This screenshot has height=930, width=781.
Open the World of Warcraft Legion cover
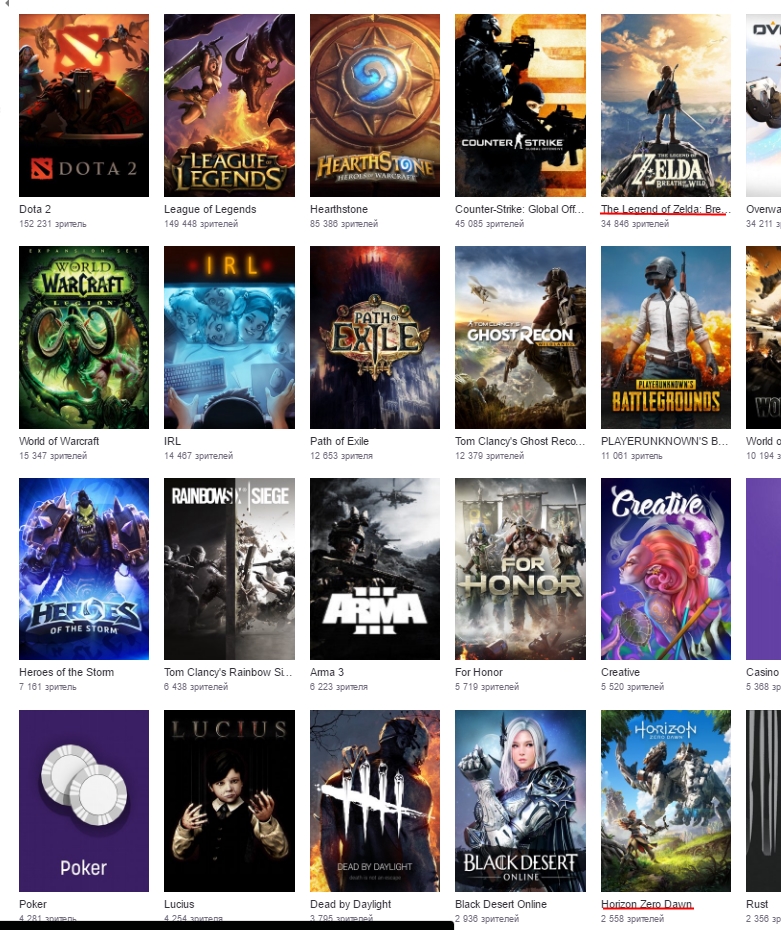[x=84, y=337]
